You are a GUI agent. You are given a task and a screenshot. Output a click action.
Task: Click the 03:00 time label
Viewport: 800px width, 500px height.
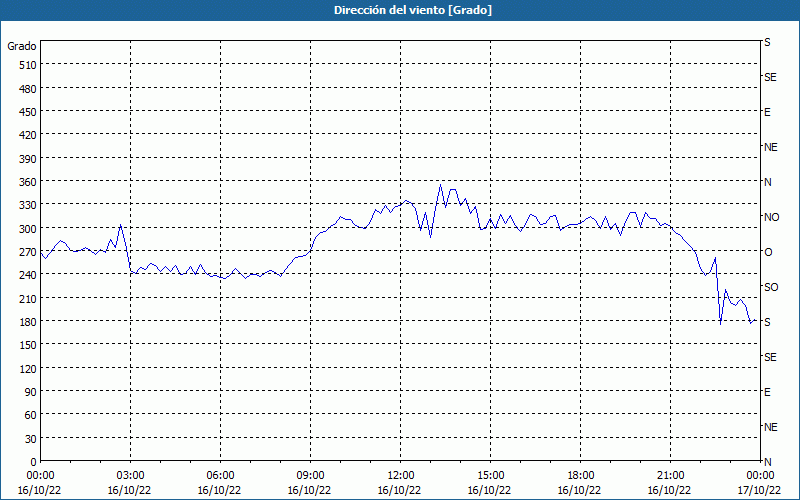[x=130, y=476]
